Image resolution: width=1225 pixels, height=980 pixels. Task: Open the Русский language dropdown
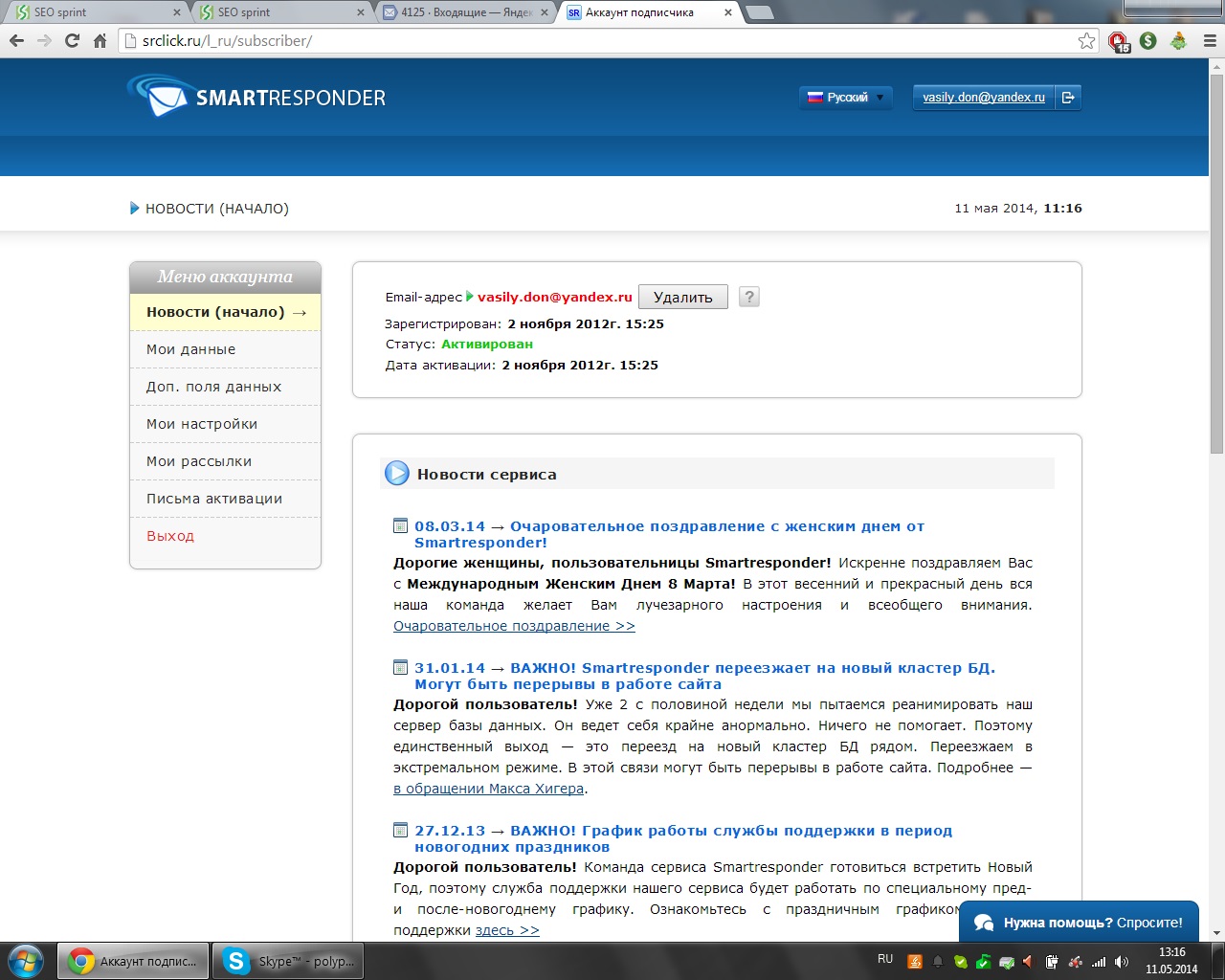(846, 97)
